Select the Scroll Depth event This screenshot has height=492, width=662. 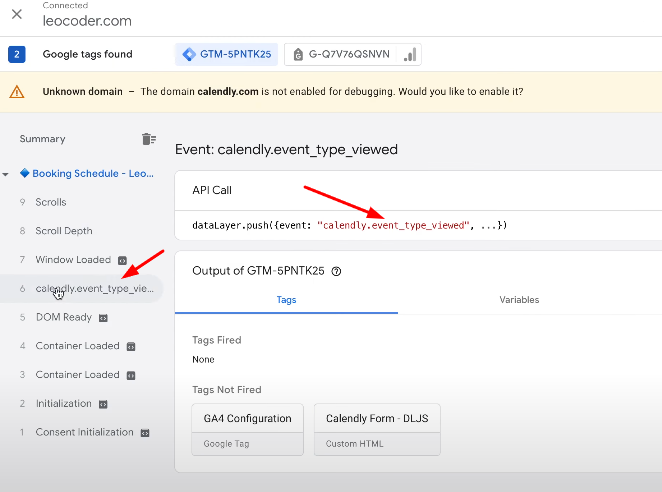pos(64,231)
